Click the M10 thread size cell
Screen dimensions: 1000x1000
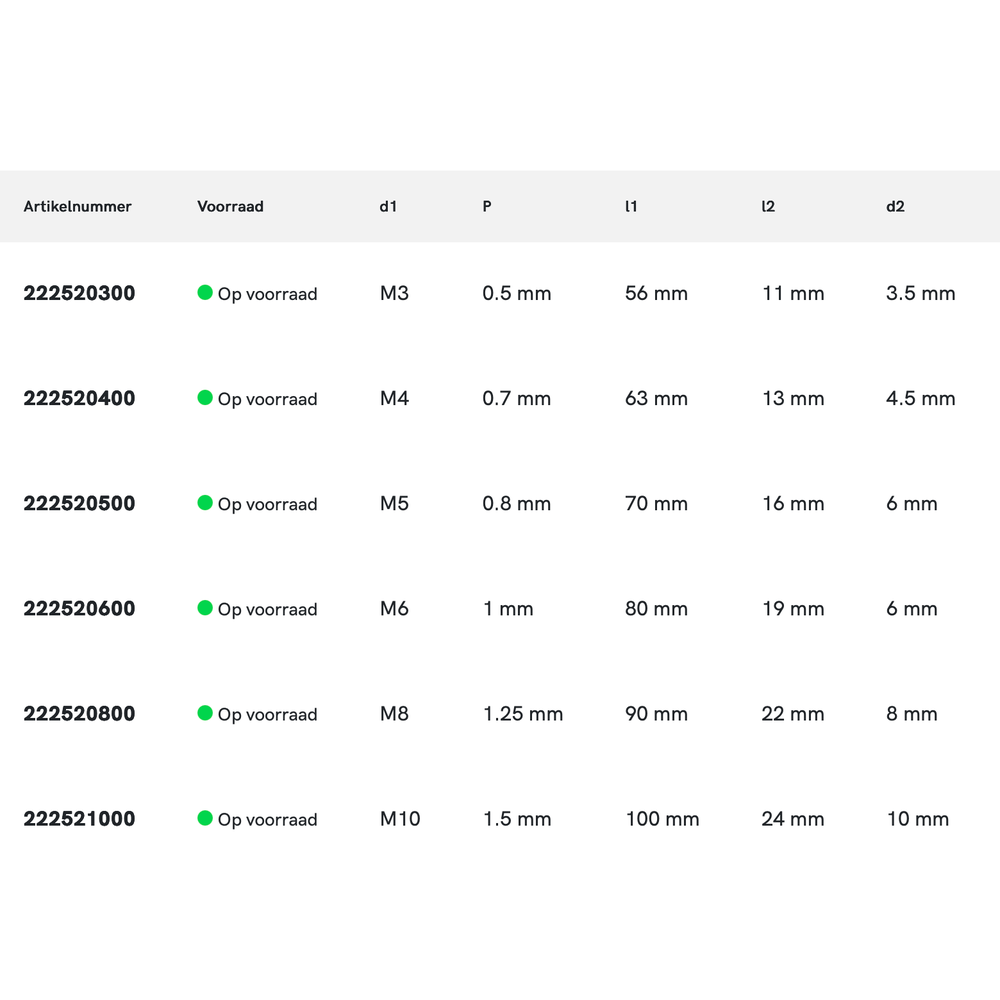400,819
